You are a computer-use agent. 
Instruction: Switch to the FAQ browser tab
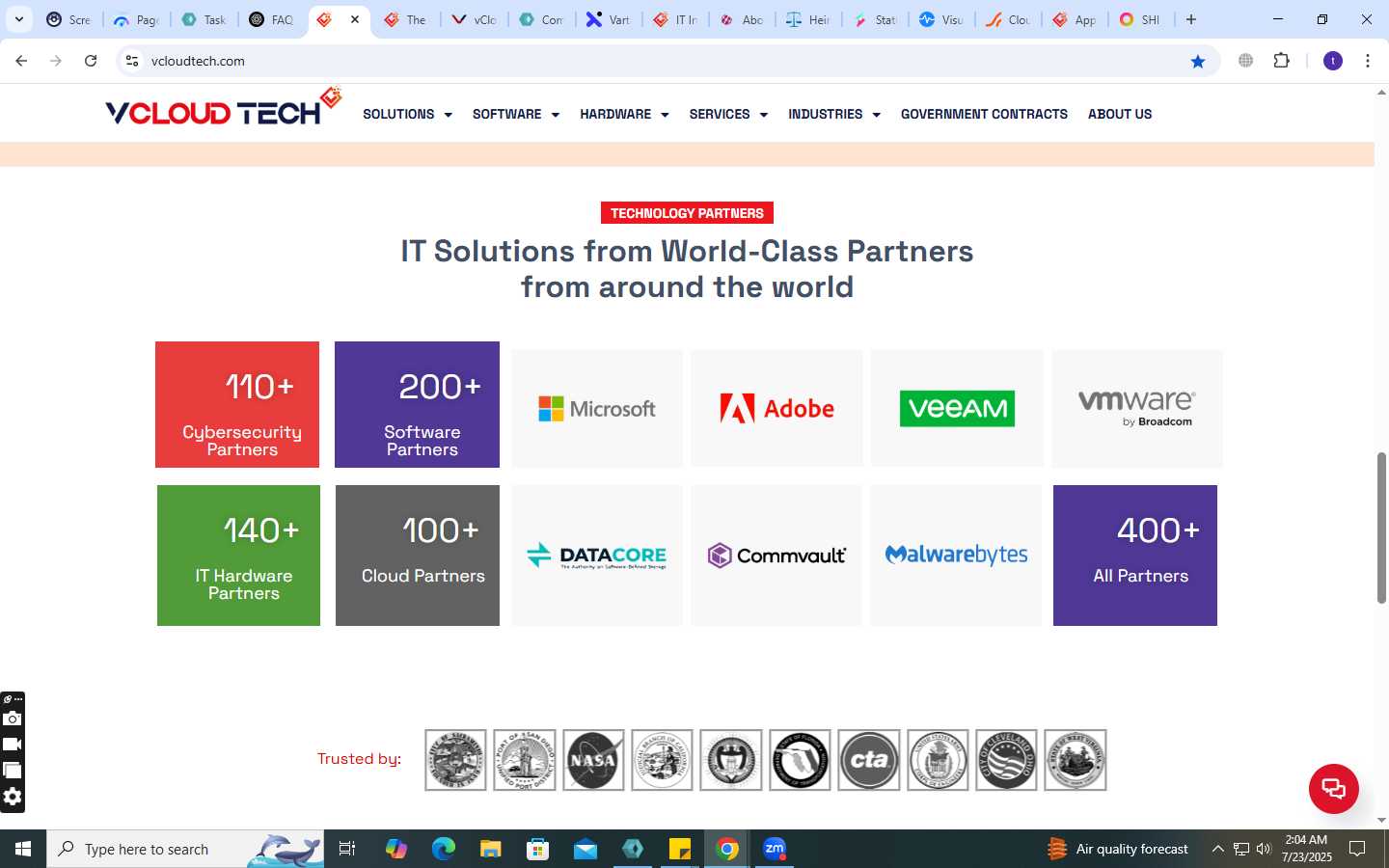[271, 19]
